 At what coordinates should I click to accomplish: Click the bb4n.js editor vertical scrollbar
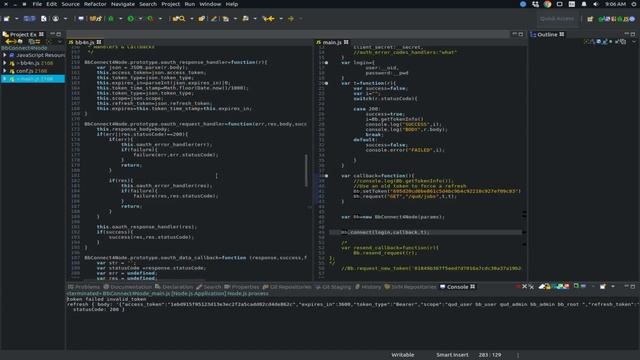tap(306, 170)
